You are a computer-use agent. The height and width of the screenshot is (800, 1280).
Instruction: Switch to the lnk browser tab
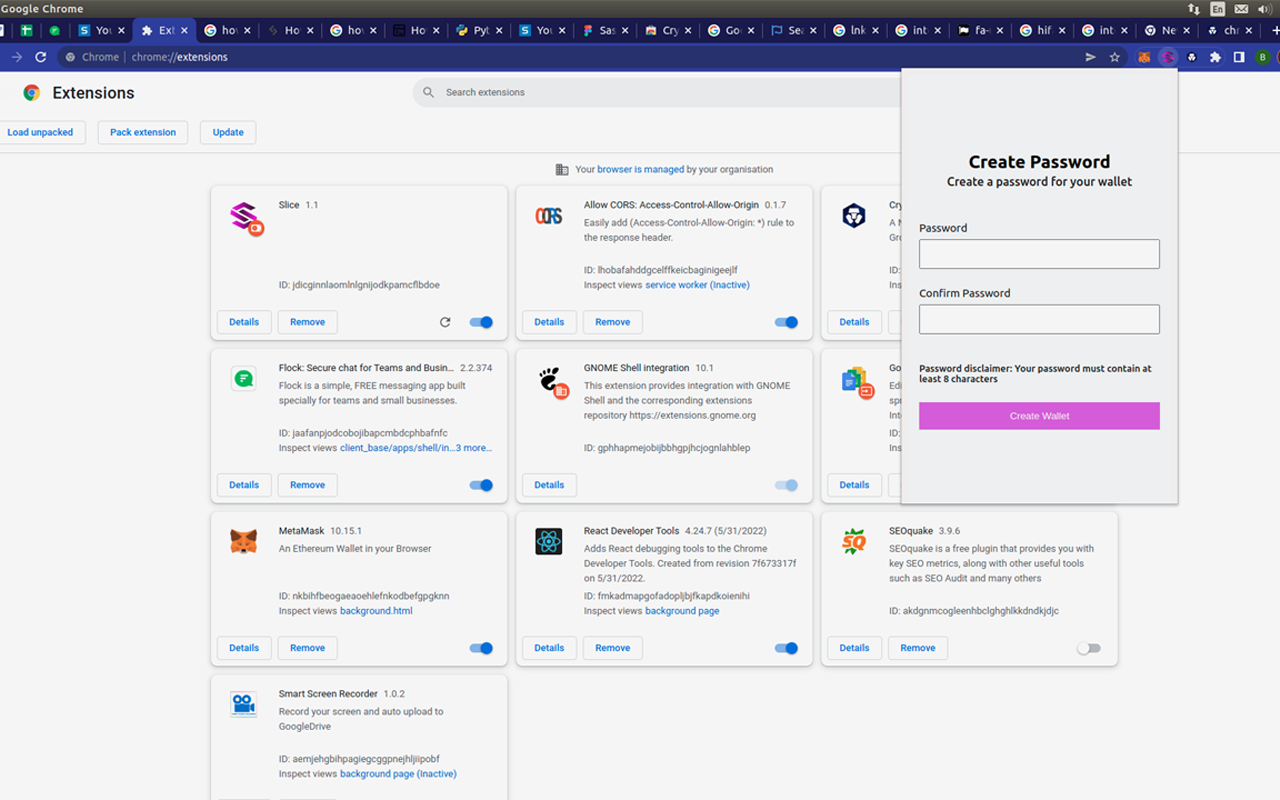tap(856, 30)
